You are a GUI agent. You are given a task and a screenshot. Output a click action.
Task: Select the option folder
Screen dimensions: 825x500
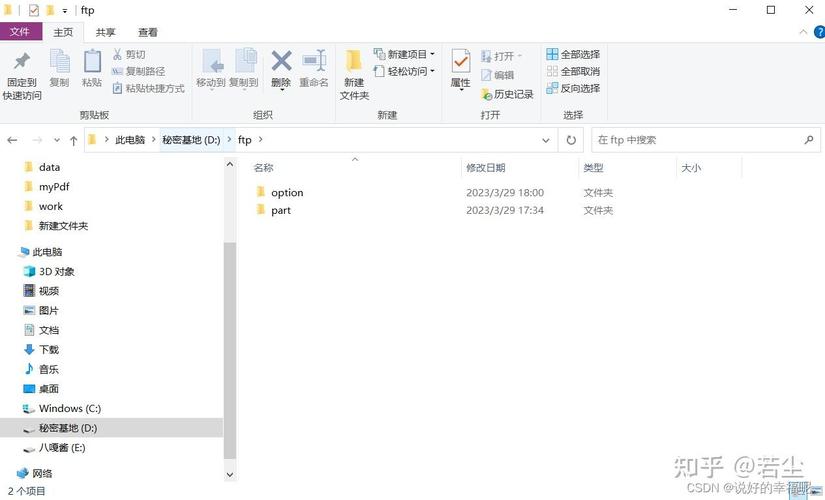[x=287, y=193]
